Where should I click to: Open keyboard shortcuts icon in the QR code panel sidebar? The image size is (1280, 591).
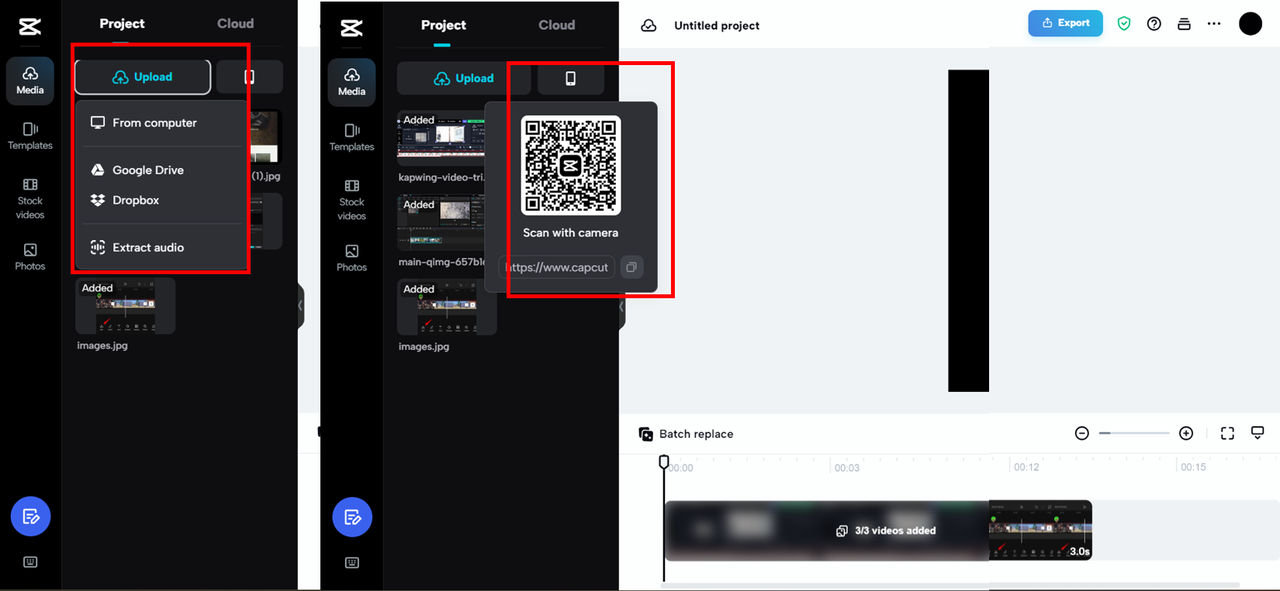[x=352, y=563]
